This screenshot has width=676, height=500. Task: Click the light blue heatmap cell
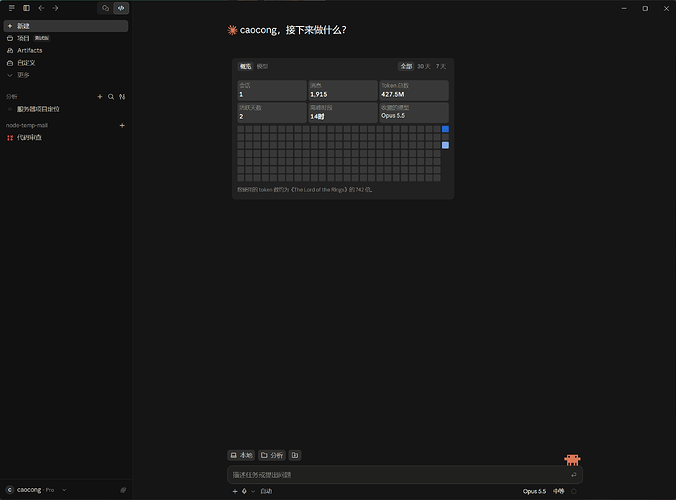(445, 145)
